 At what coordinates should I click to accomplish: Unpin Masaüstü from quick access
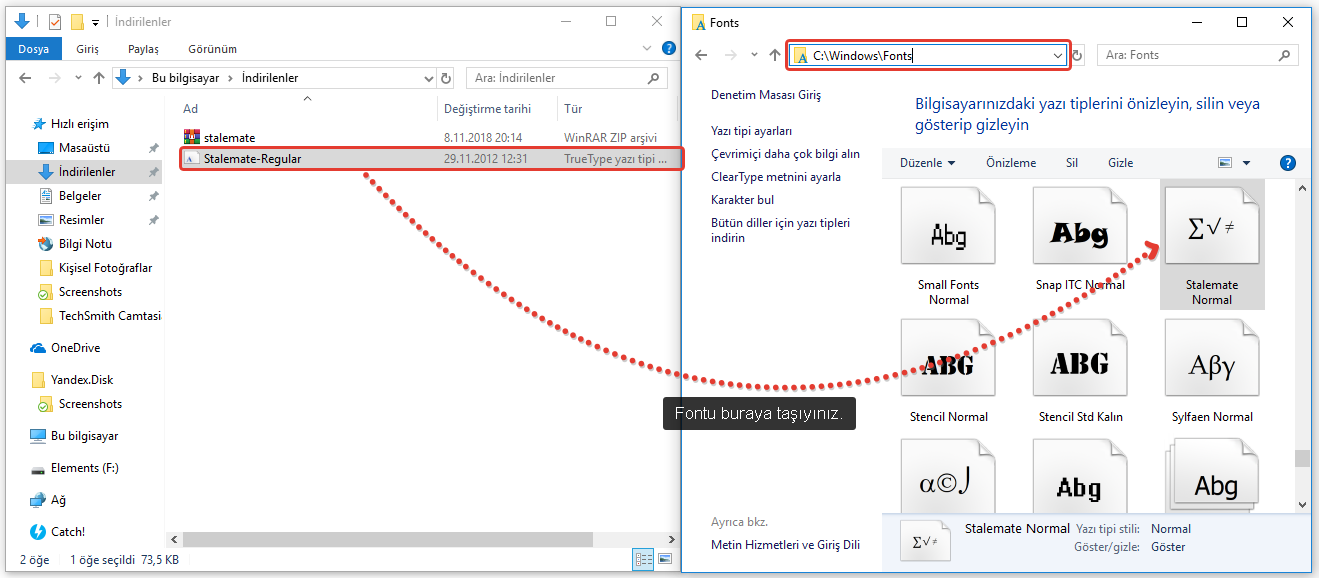153,148
